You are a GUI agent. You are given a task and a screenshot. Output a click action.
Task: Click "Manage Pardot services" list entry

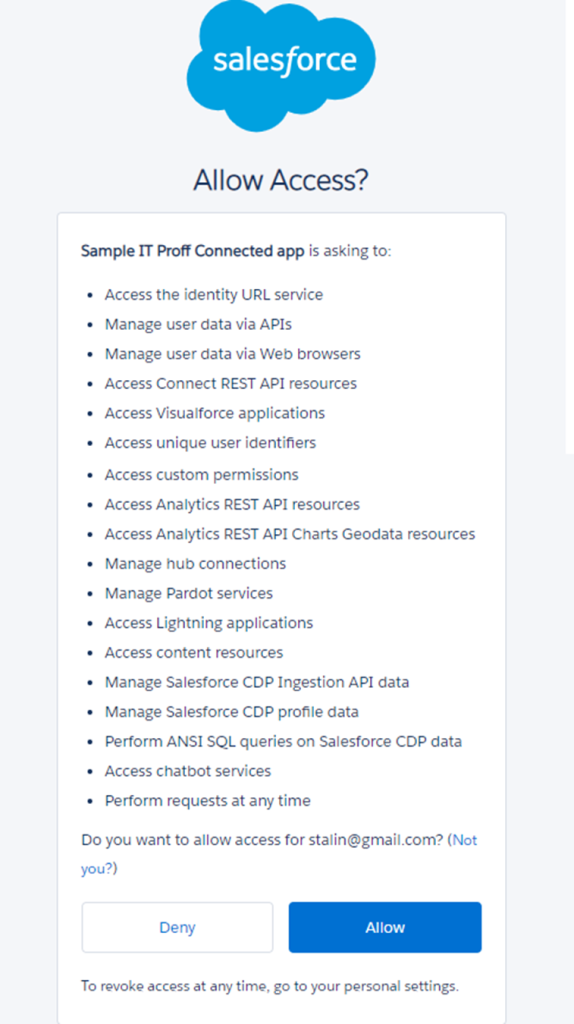(189, 593)
